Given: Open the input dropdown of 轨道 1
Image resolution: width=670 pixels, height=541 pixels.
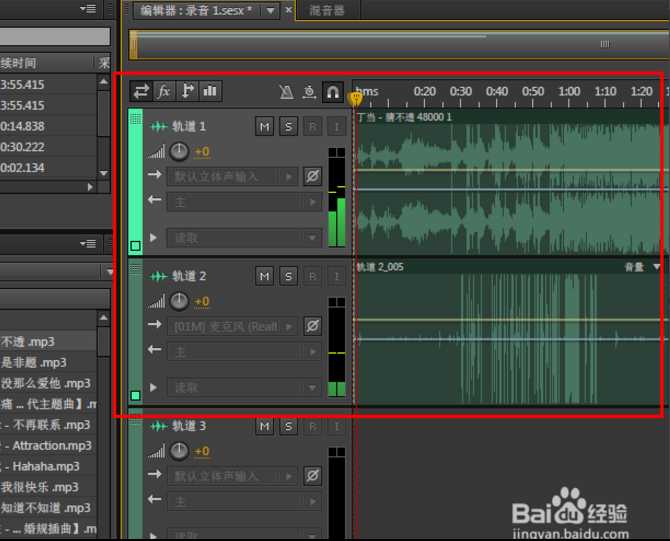Looking at the screenshot, I should point(232,176).
